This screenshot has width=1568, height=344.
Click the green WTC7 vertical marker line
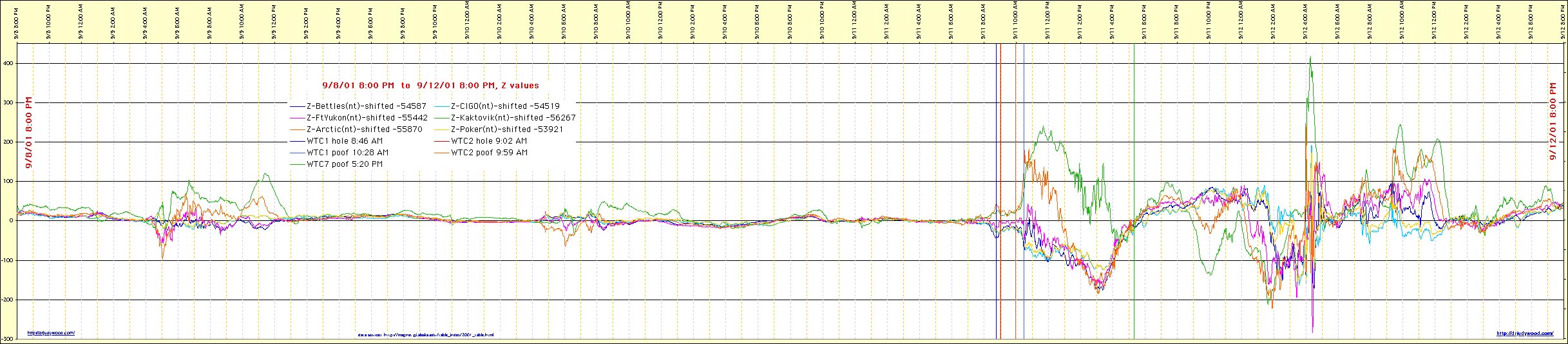coord(1134,258)
